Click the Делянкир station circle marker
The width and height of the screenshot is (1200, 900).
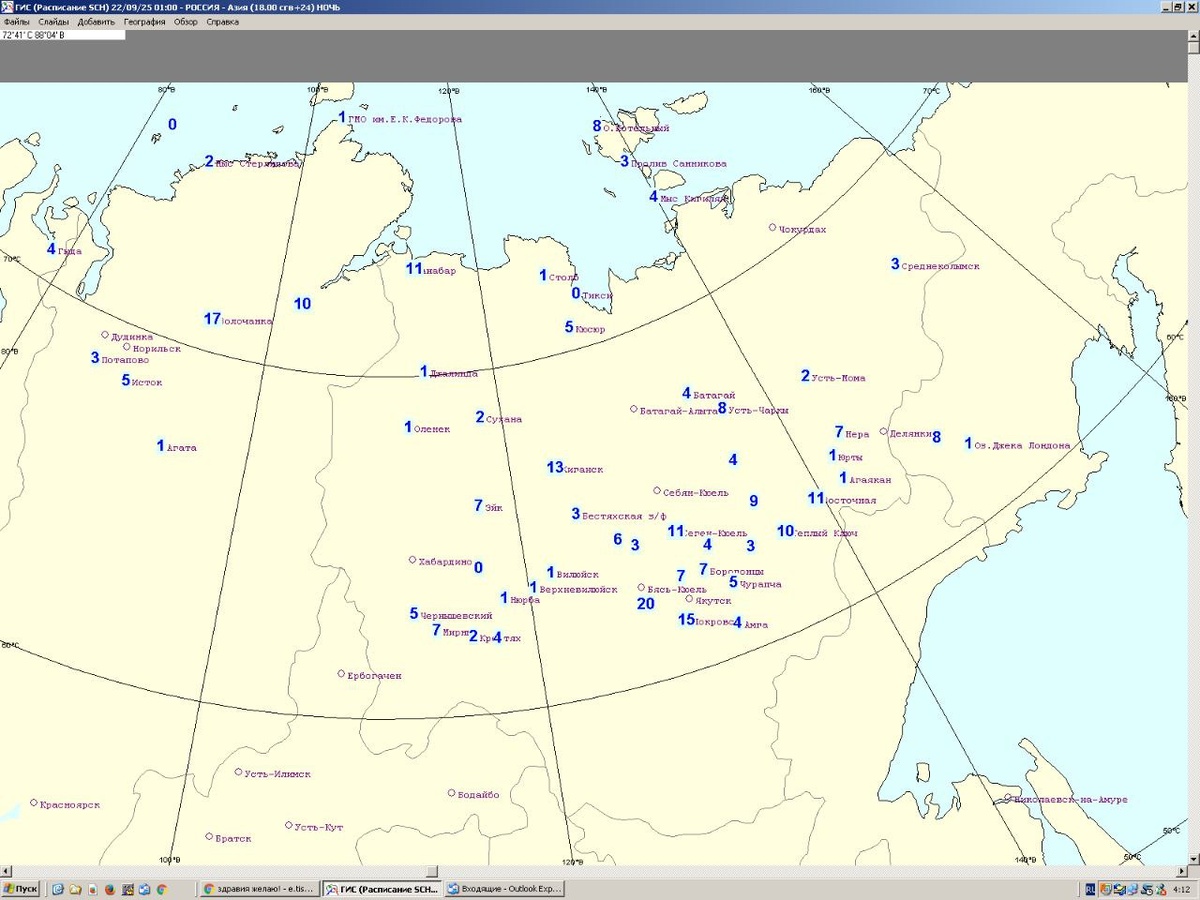point(883,432)
